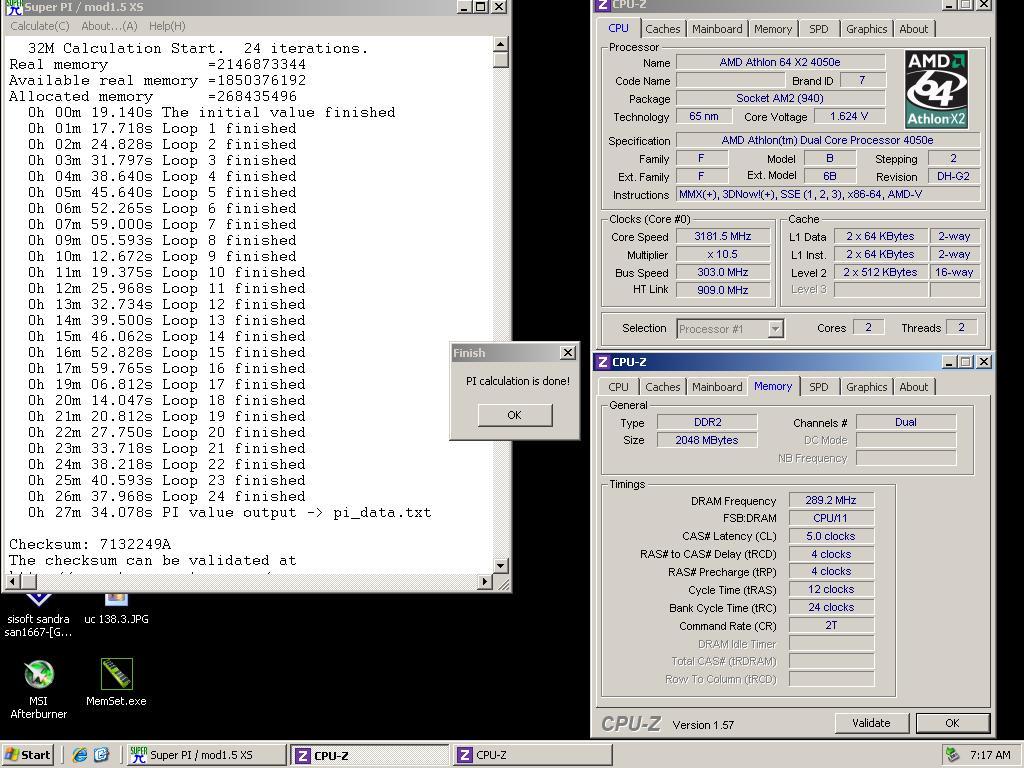Click the FSB:DRAM value CPU/11
Screen dimensions: 1024x768
831,518
